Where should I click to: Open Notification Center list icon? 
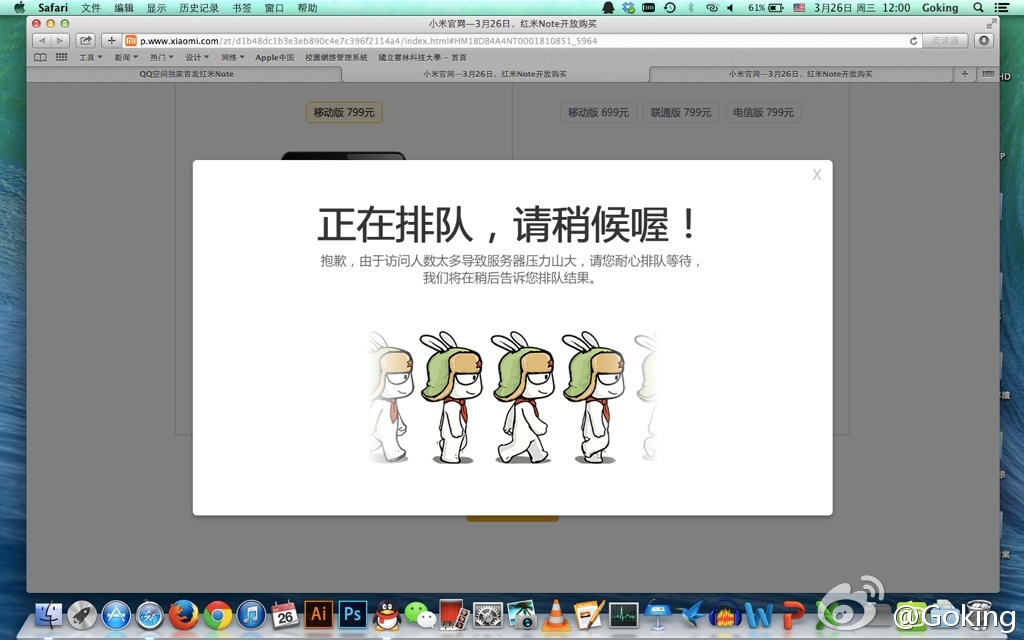coord(1001,8)
